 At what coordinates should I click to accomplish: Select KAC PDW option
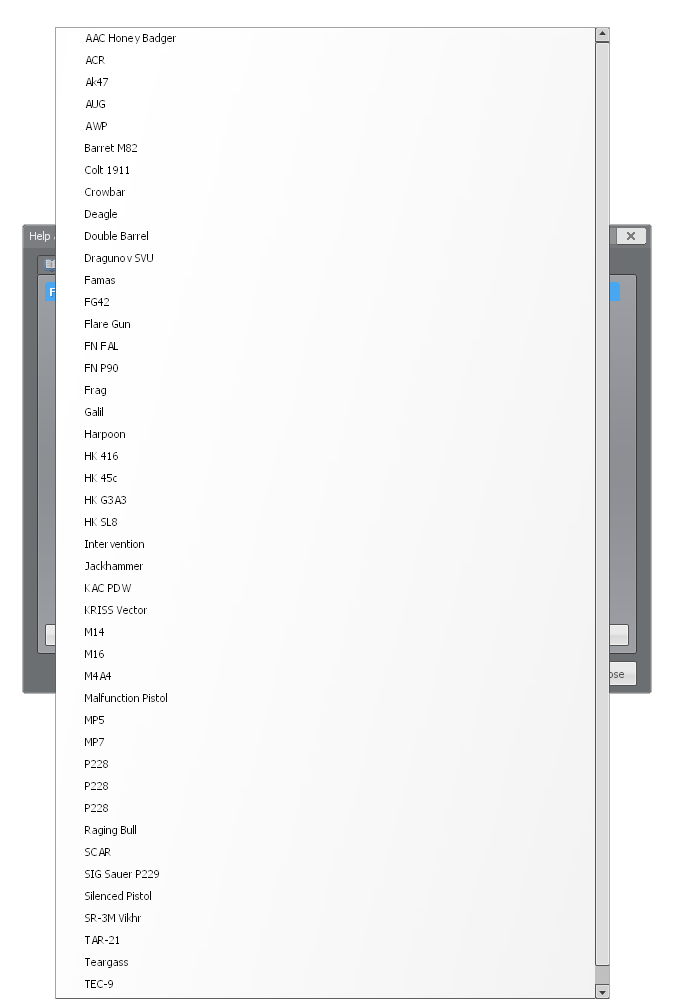(325, 587)
